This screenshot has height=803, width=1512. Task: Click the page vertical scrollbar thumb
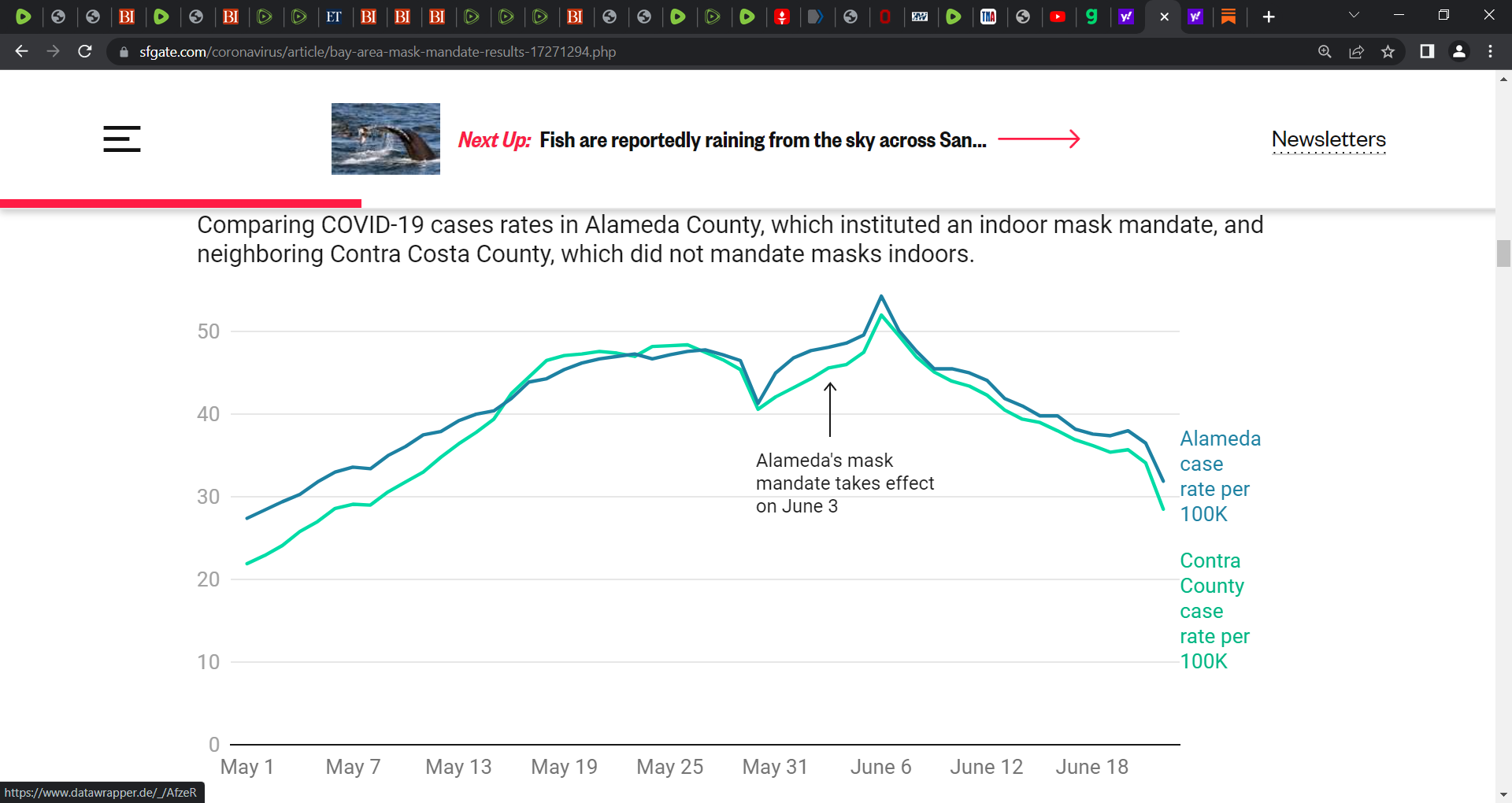click(x=1503, y=253)
